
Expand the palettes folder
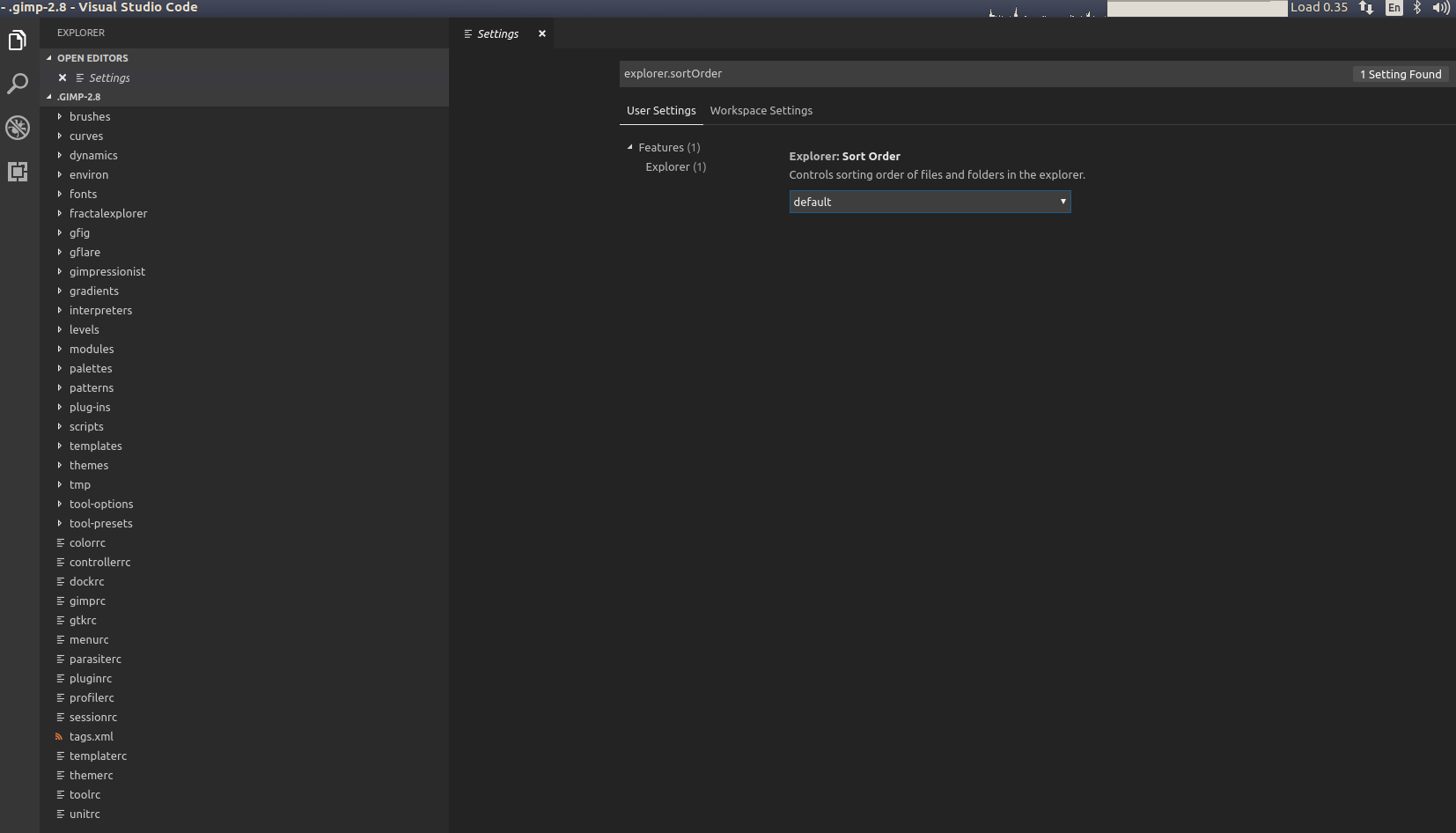[x=245, y=368]
